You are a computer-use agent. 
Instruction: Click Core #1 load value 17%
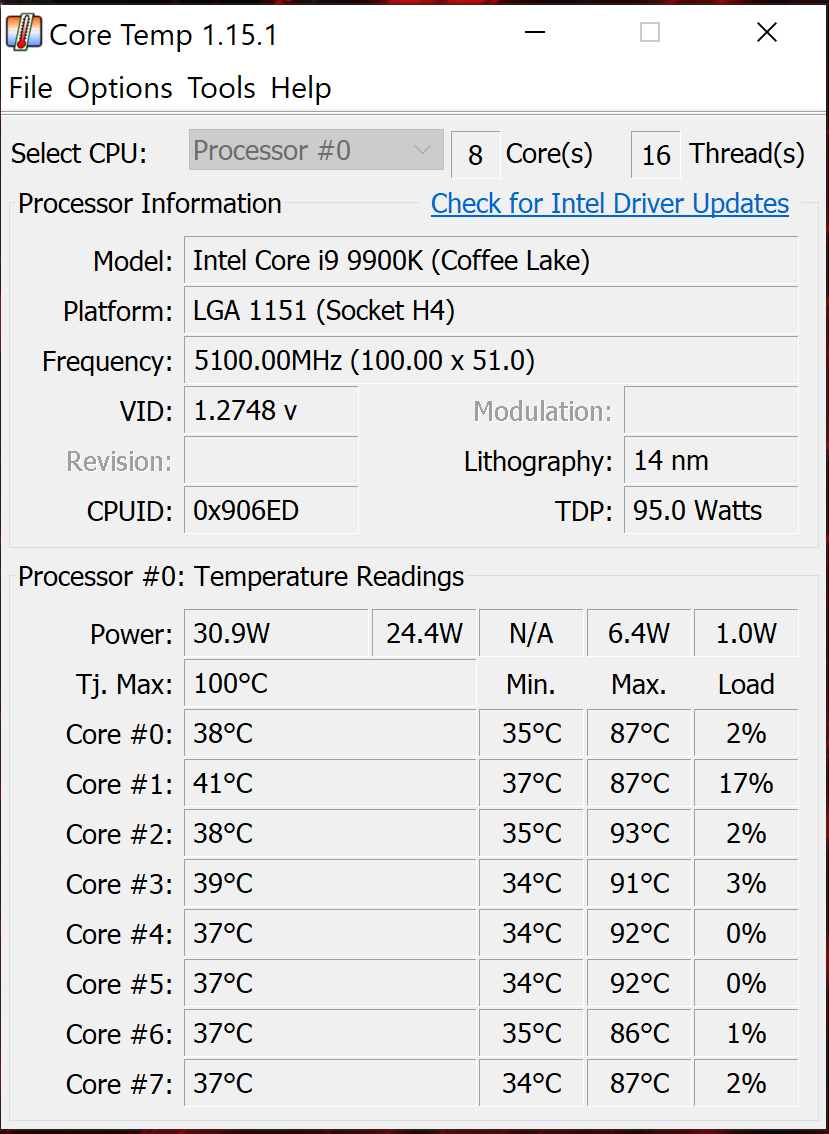746,783
